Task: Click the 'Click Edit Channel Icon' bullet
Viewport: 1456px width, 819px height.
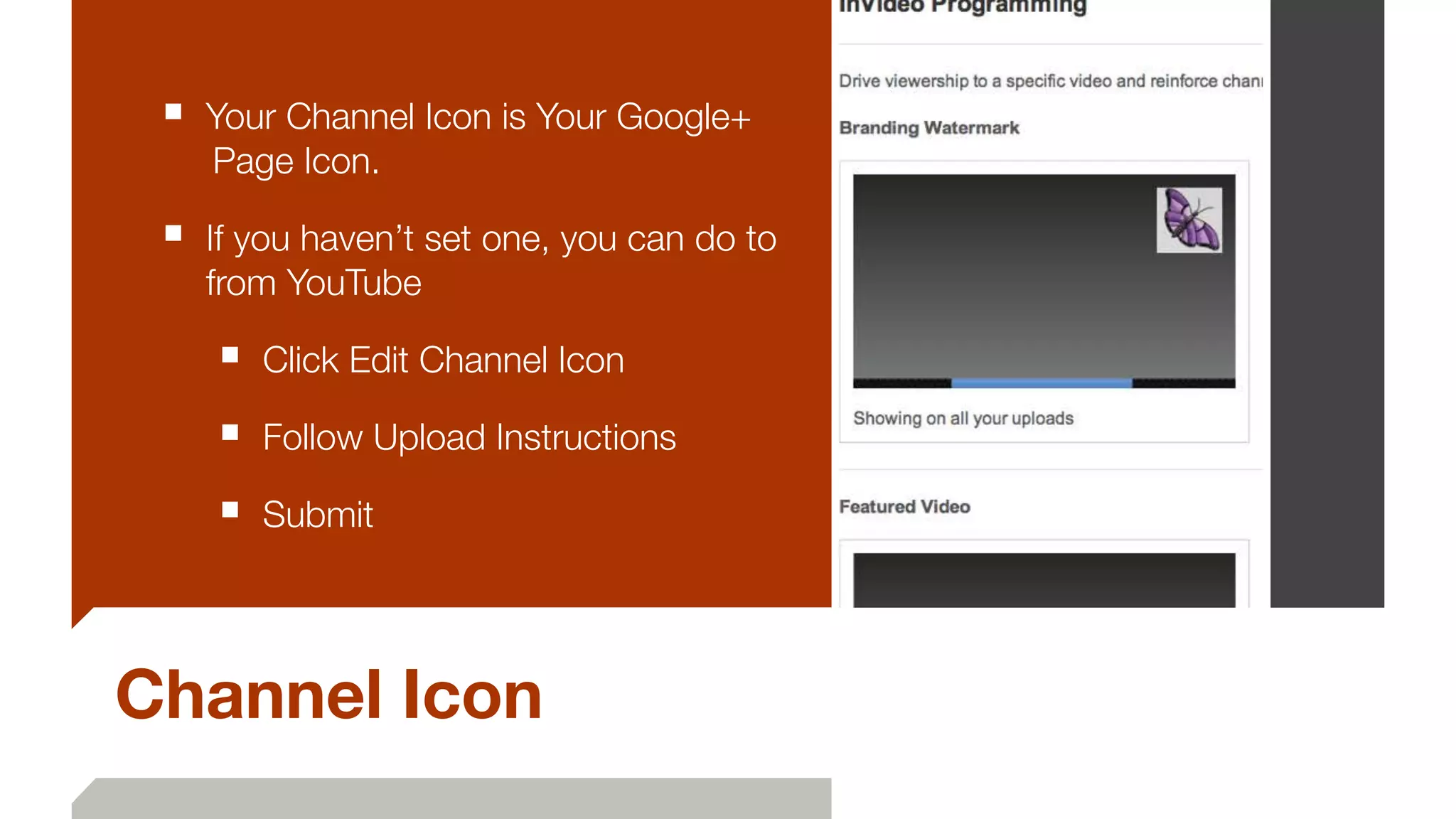Action: [443, 360]
